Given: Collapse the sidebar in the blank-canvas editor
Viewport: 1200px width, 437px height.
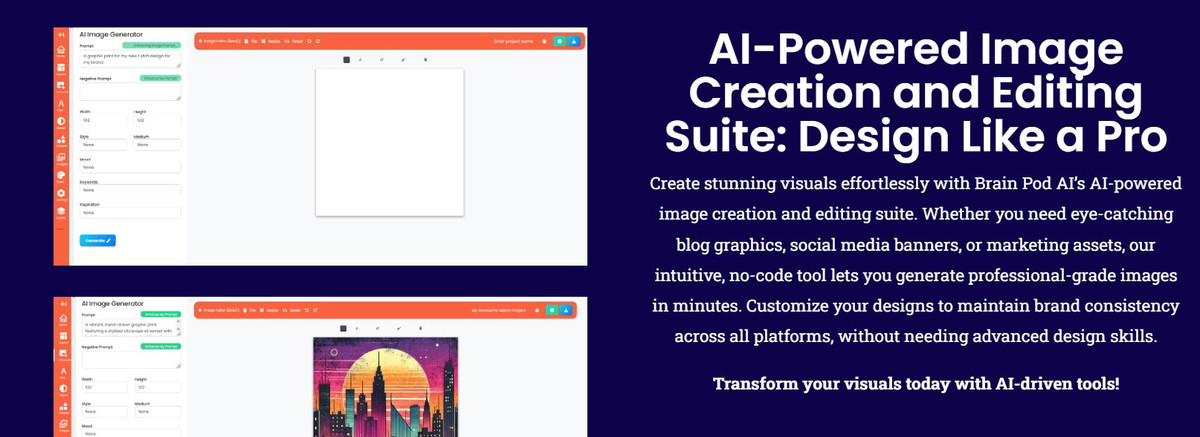Looking at the screenshot, I should pyautogui.click(x=60, y=35).
